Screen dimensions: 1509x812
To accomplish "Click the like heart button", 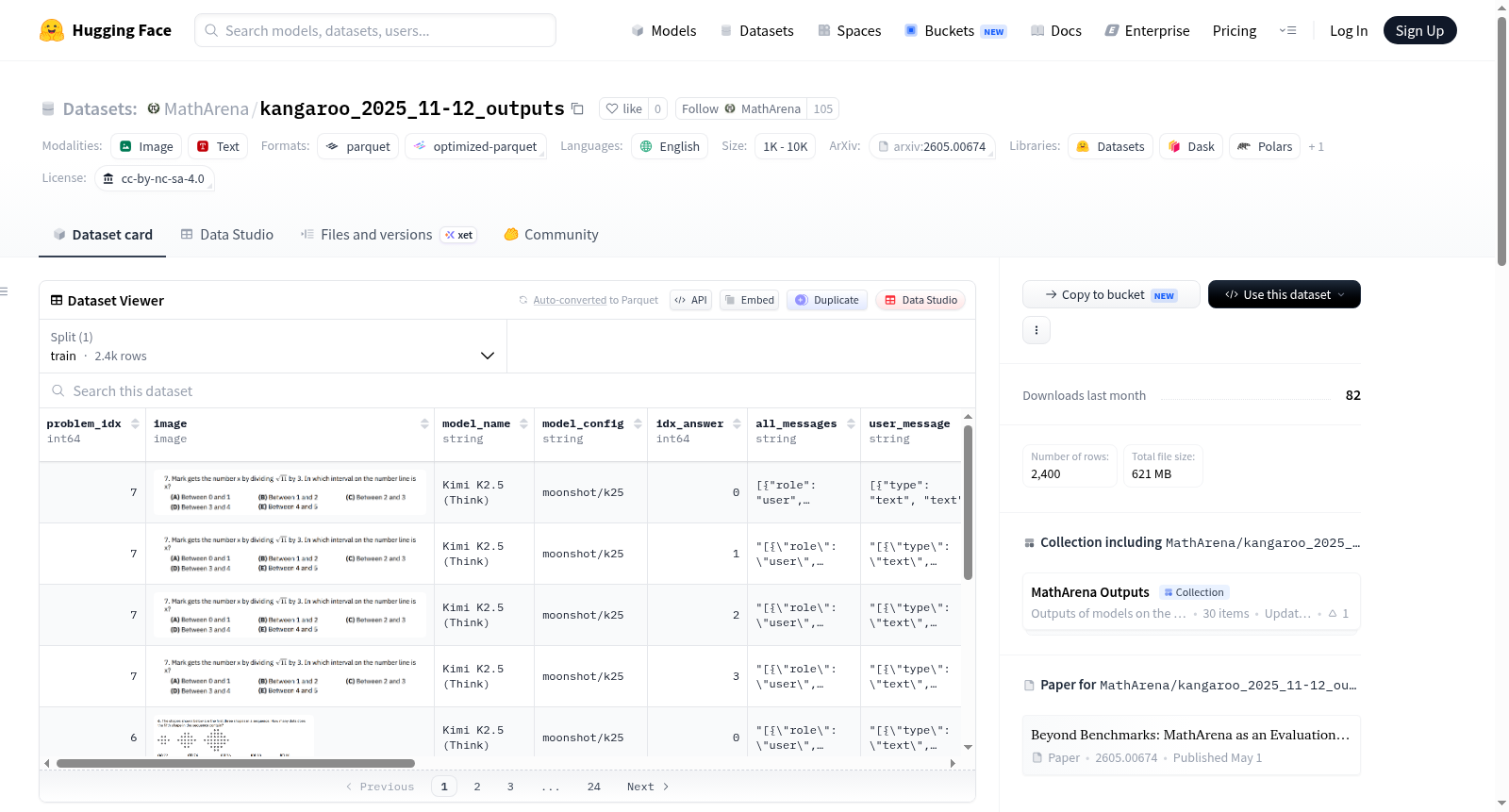I will coord(623,108).
